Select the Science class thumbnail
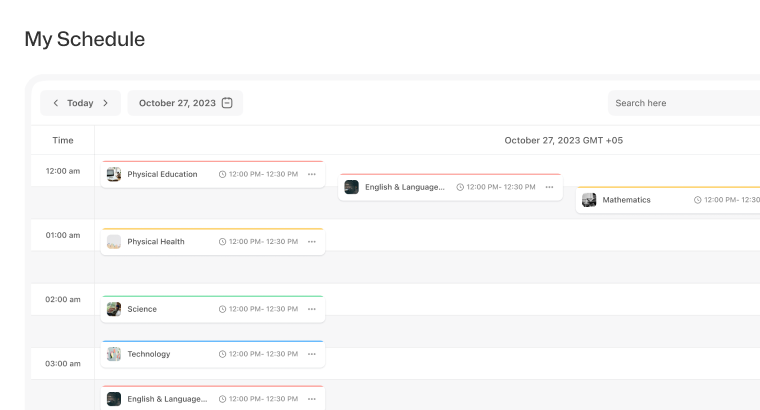The height and width of the screenshot is (410, 760). pos(114,309)
